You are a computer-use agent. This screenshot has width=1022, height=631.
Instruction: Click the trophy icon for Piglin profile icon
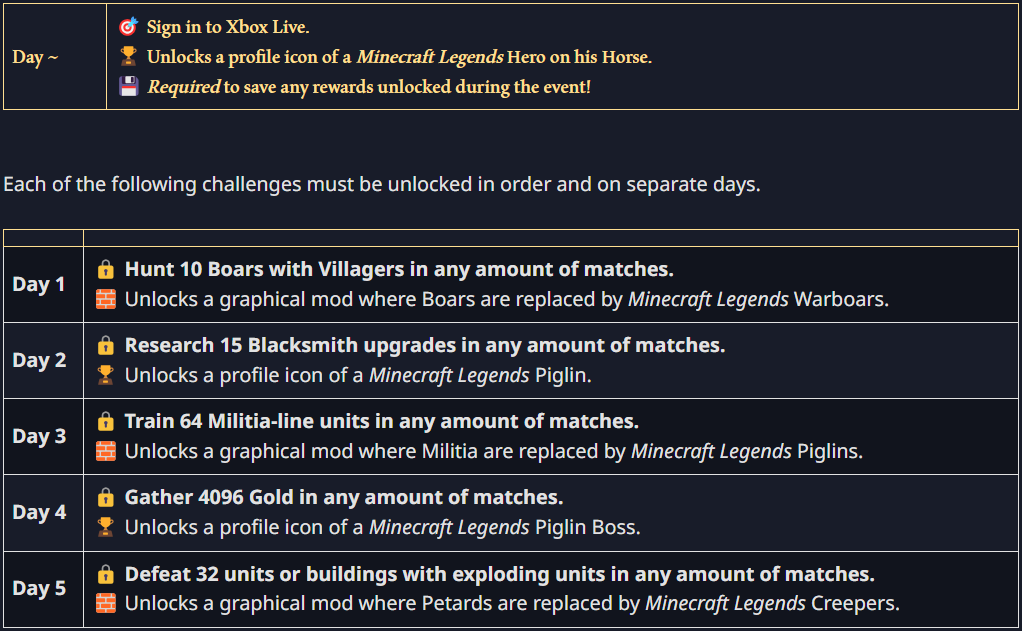tap(106, 375)
